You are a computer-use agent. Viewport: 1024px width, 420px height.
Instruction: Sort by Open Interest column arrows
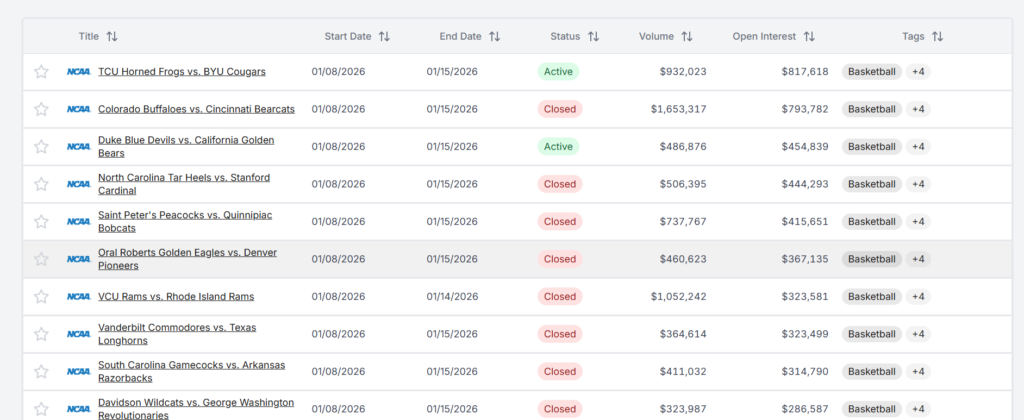click(809, 37)
